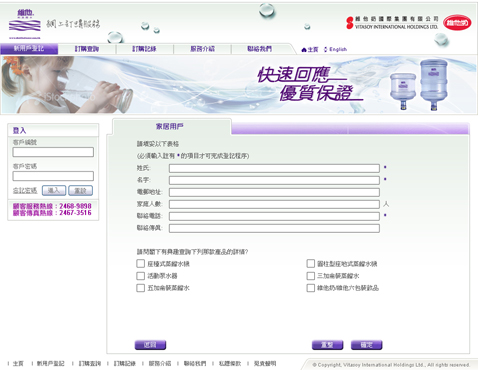478x370 pixels.
Task: Tick the 三加侖裝蒸餾水 checkbox
Action: click(x=311, y=276)
